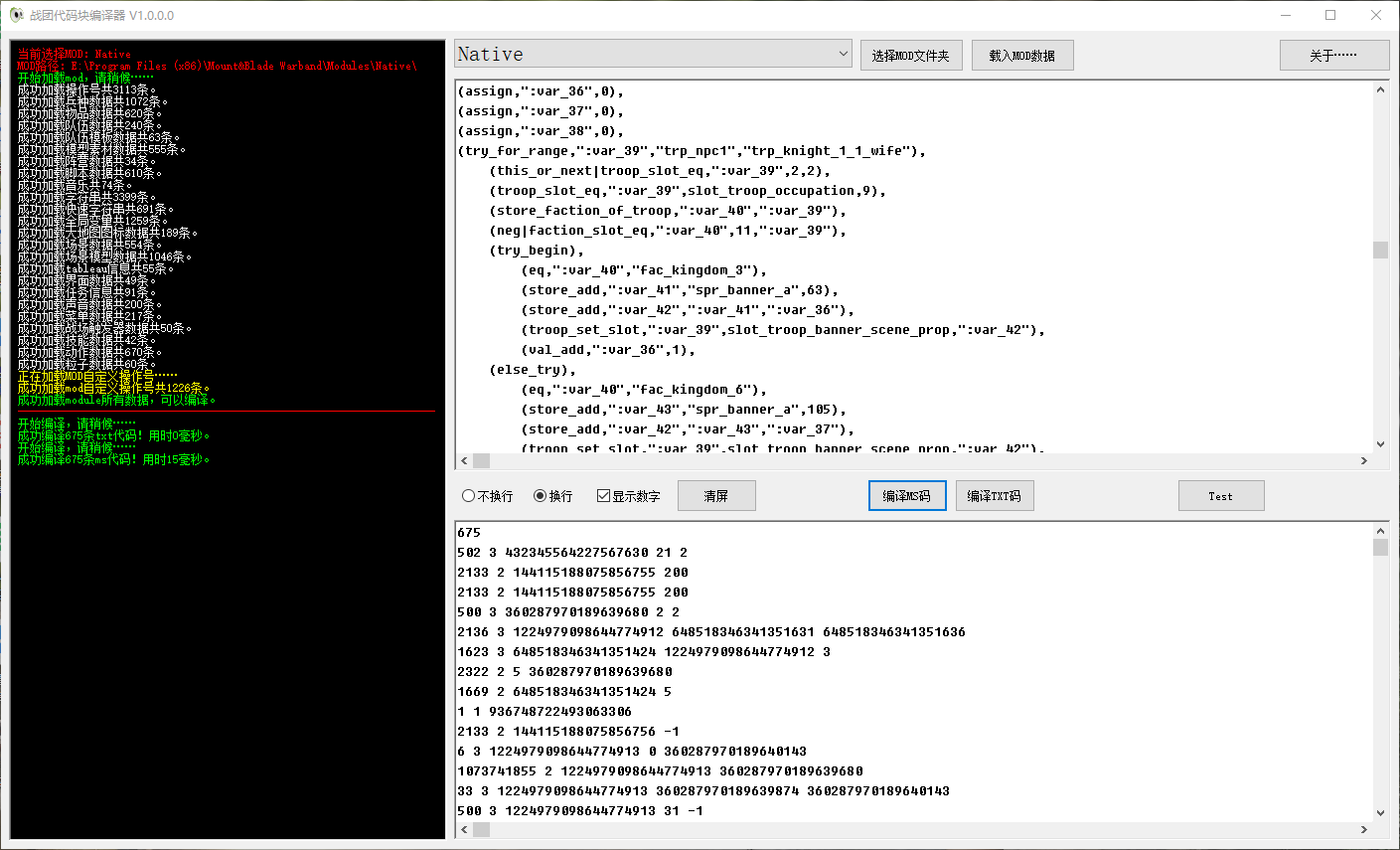Click the 当前选择MOD: Native log line

[x=74, y=54]
